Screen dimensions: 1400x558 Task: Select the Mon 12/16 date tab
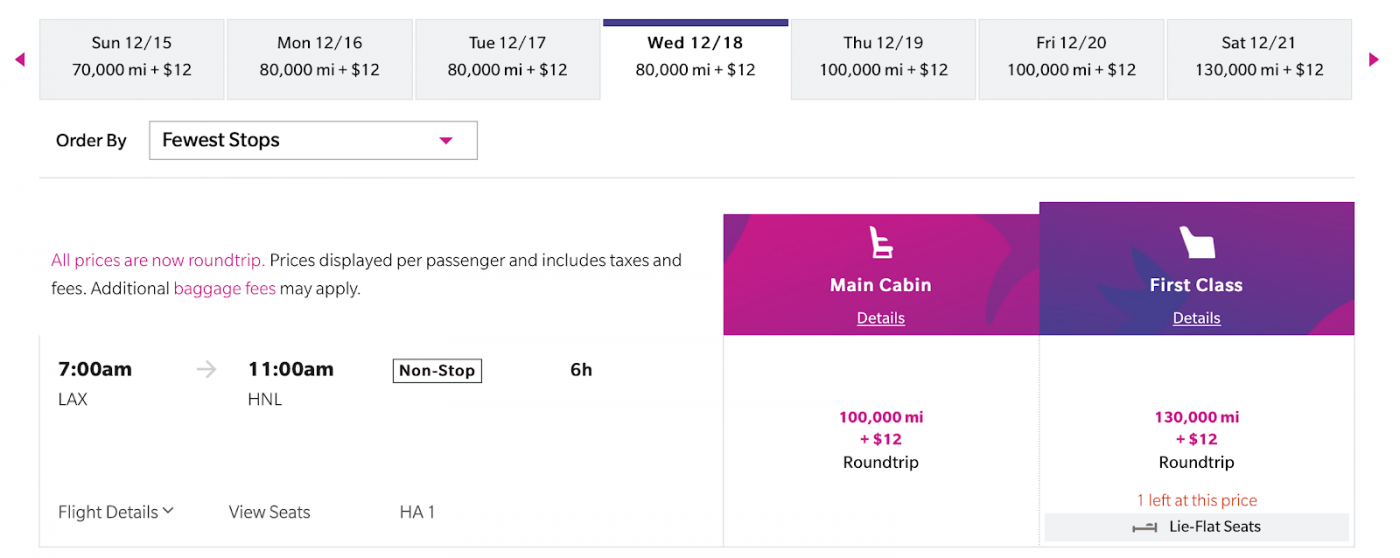pyautogui.click(x=320, y=57)
